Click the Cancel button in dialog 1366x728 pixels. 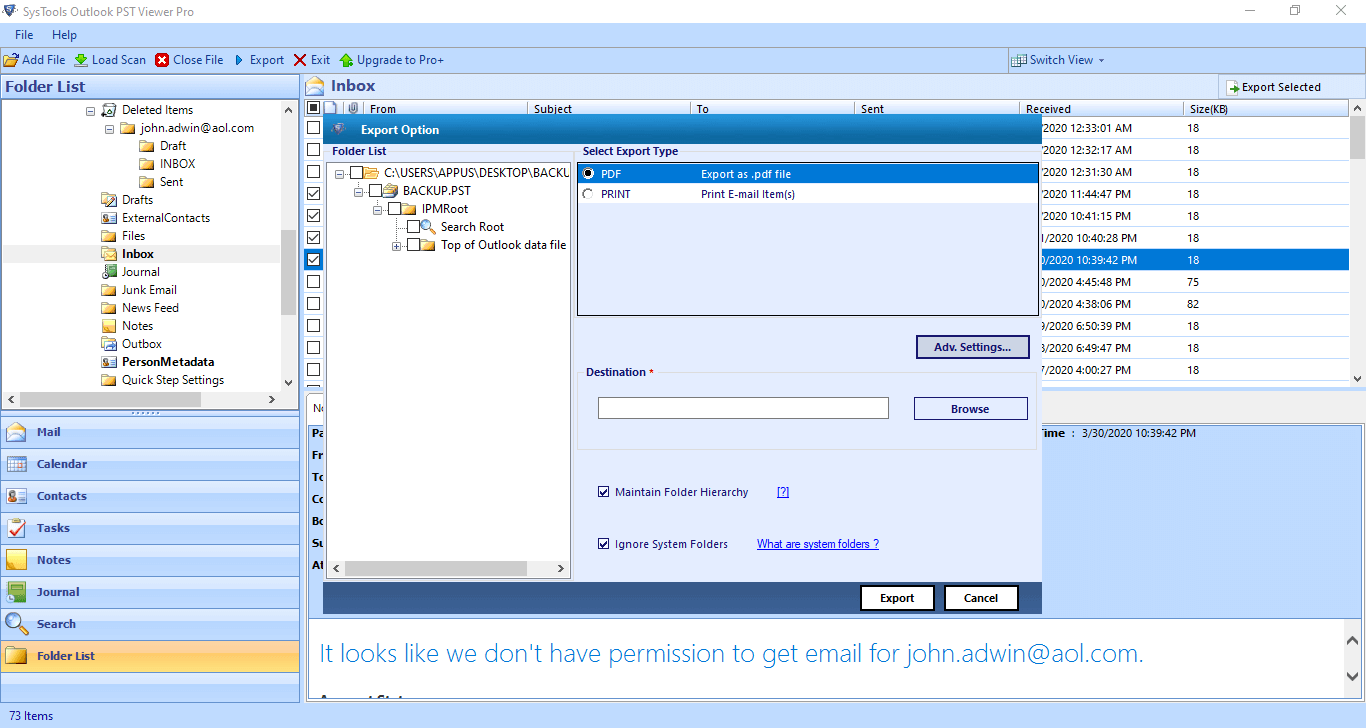pos(981,598)
